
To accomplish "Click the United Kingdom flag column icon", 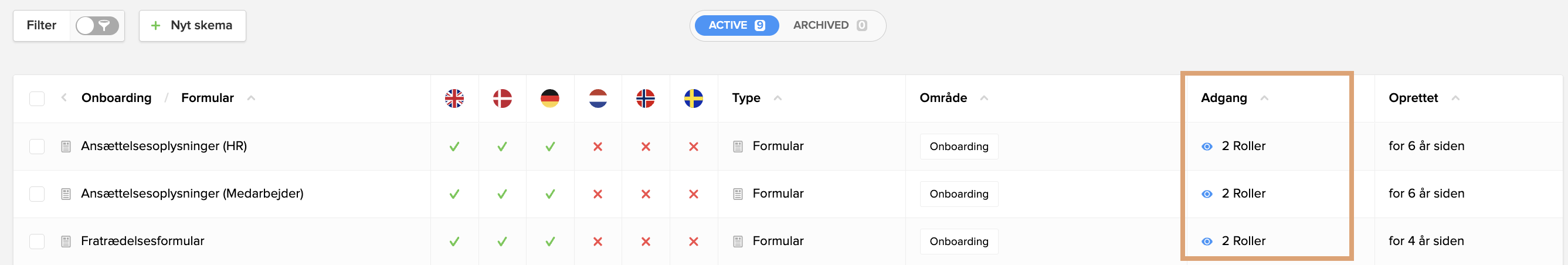I will pyautogui.click(x=454, y=98).
